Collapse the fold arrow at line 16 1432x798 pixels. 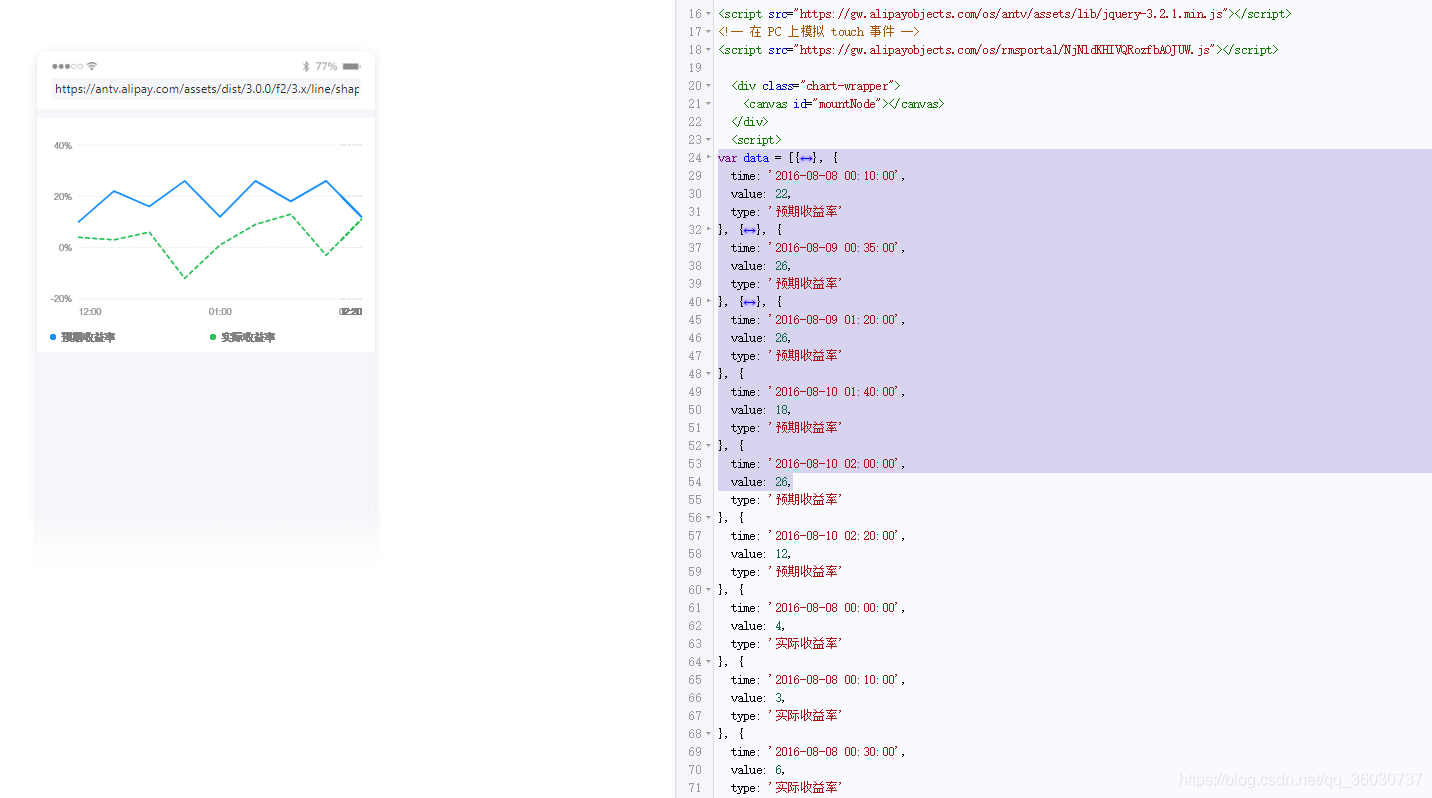tap(709, 14)
